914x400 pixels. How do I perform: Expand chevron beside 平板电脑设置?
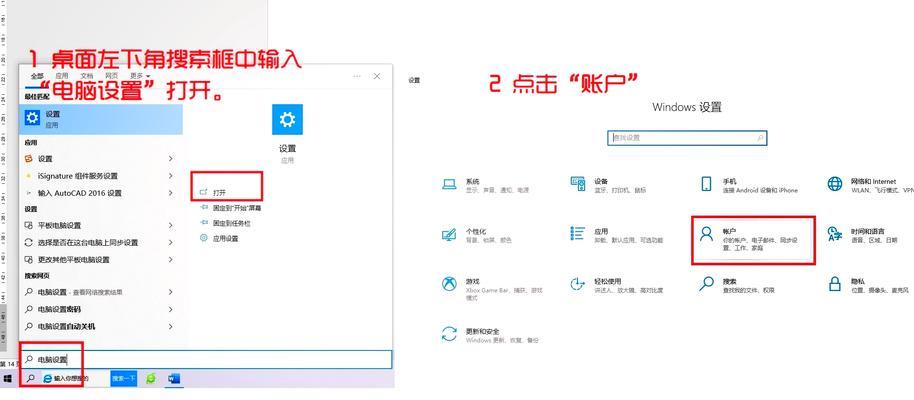coord(171,225)
